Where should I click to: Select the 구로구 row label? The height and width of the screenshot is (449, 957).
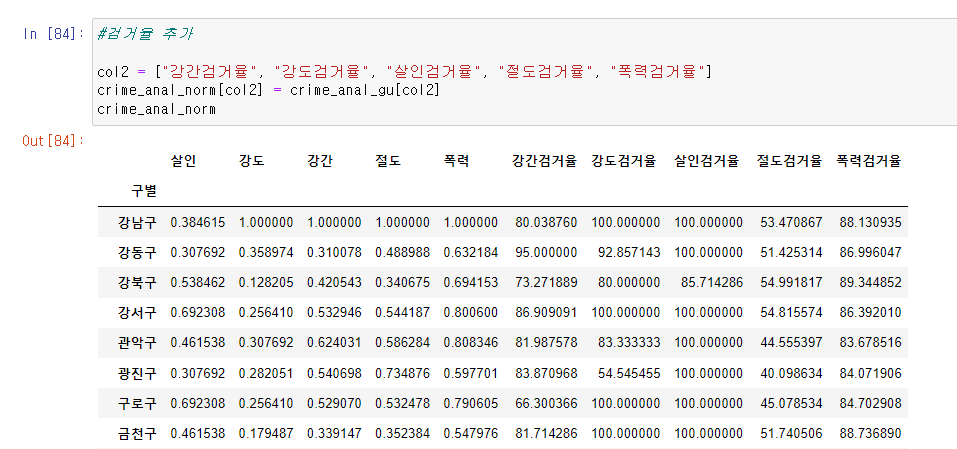137,403
